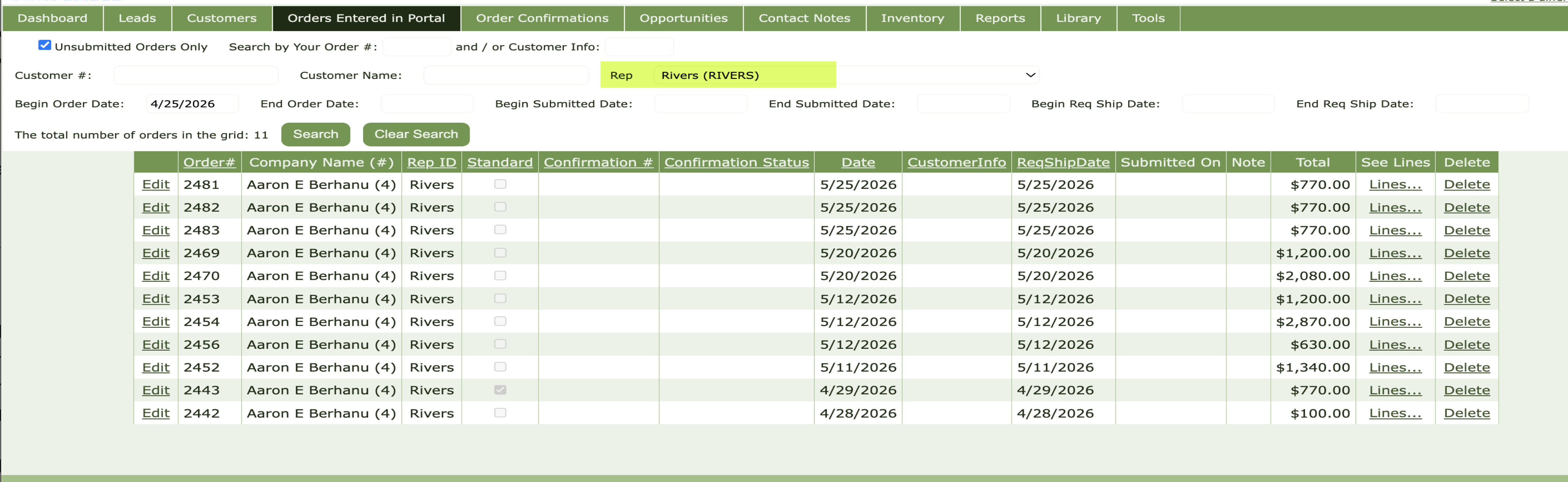This screenshot has width=1568, height=482.
Task: Go to the Library tab
Action: coord(1078,18)
